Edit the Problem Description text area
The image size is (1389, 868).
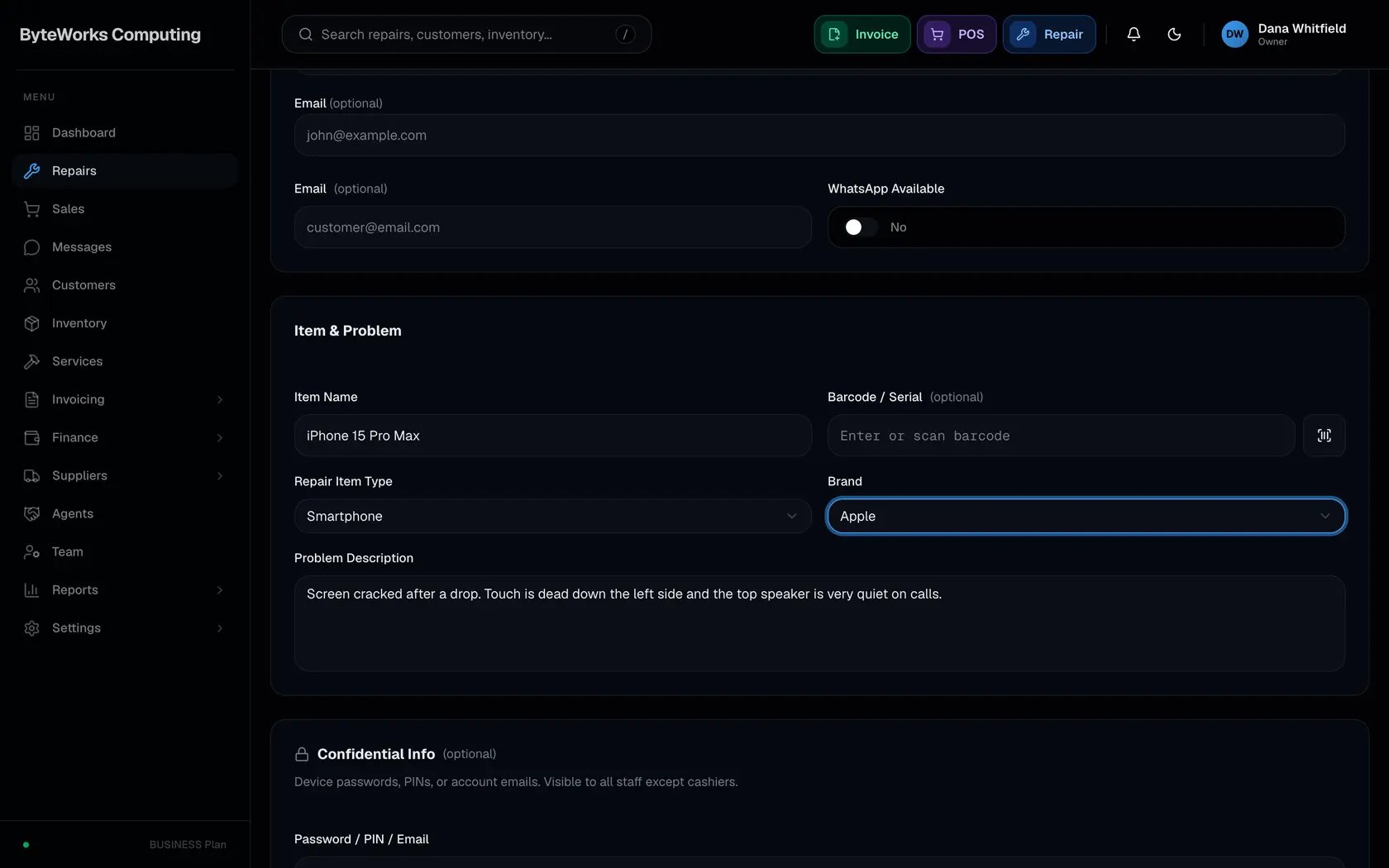pos(819,623)
